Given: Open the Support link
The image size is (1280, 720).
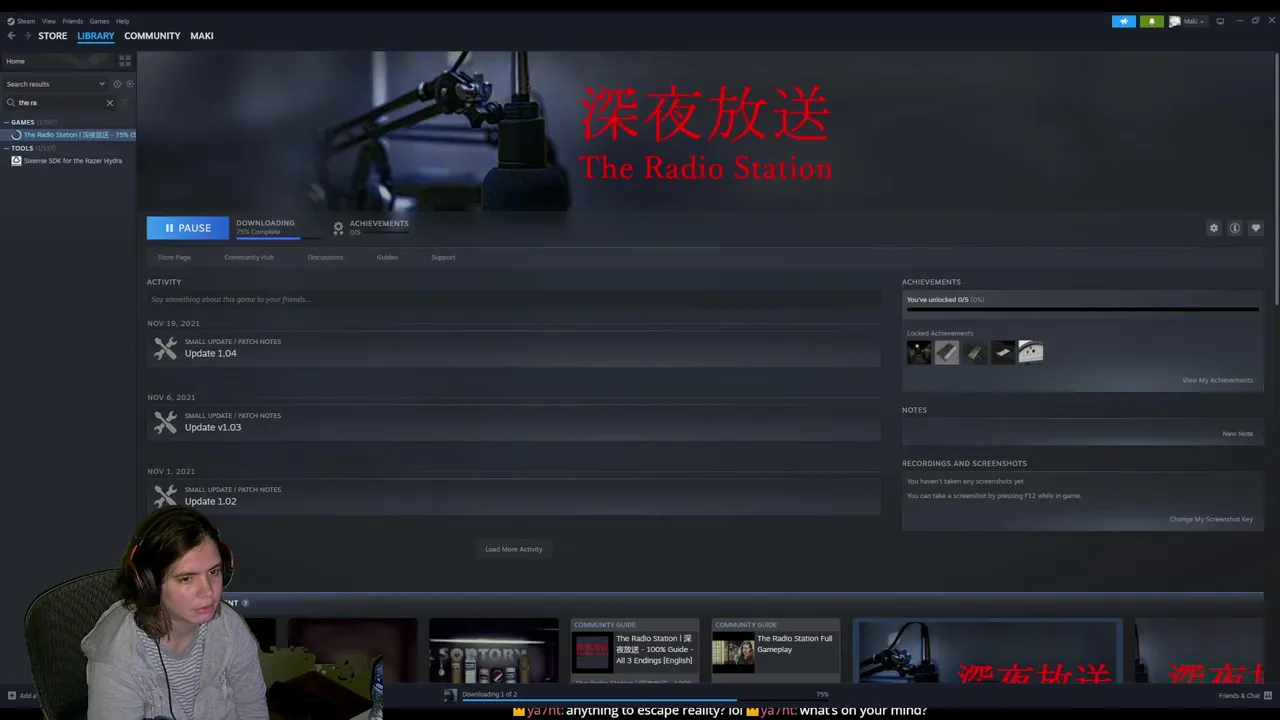Looking at the screenshot, I should click(443, 257).
